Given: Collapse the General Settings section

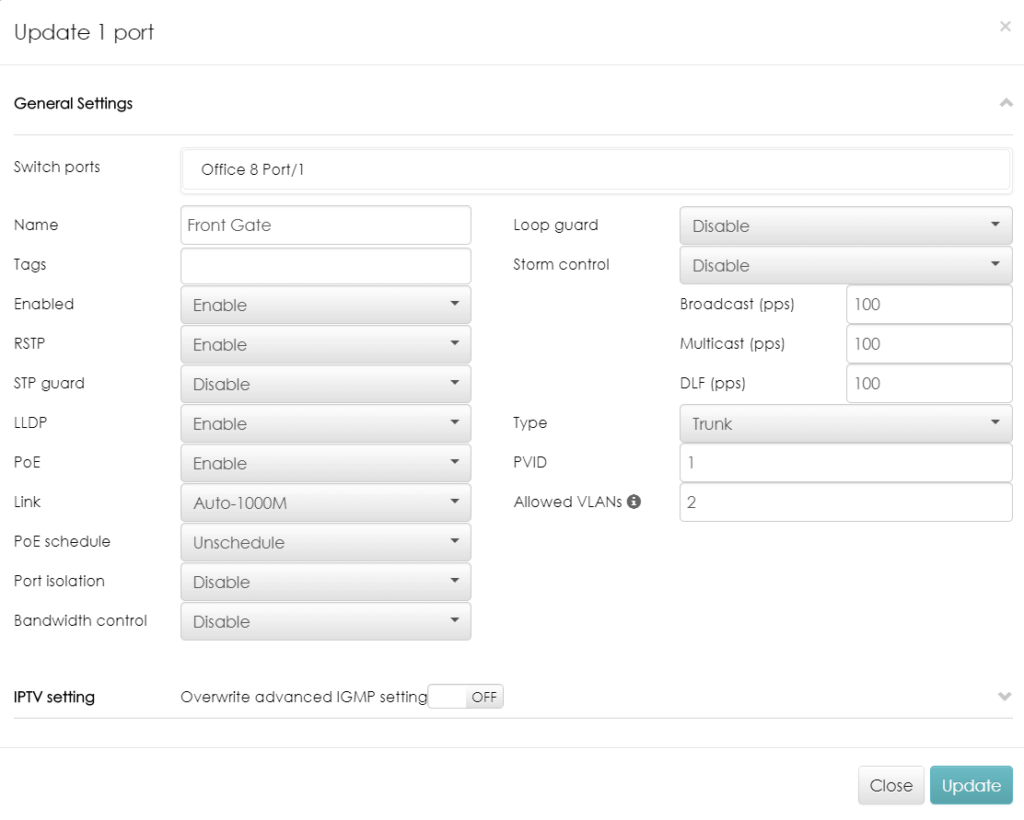Looking at the screenshot, I should click(x=1005, y=103).
